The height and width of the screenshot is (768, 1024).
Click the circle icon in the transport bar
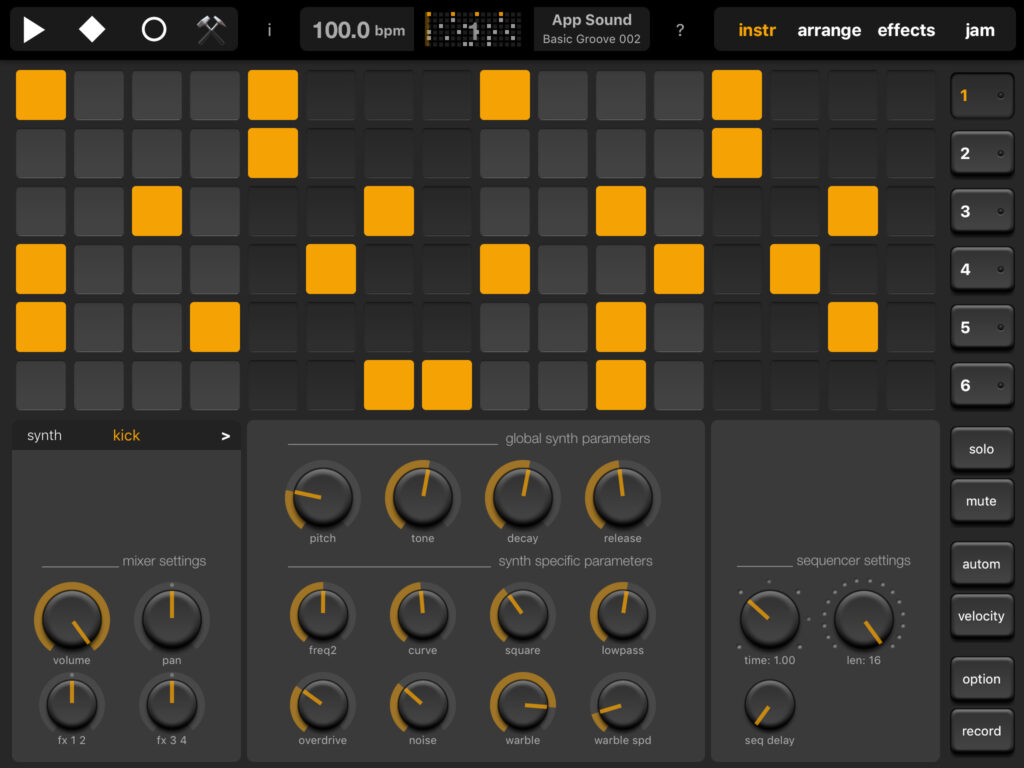(153, 30)
